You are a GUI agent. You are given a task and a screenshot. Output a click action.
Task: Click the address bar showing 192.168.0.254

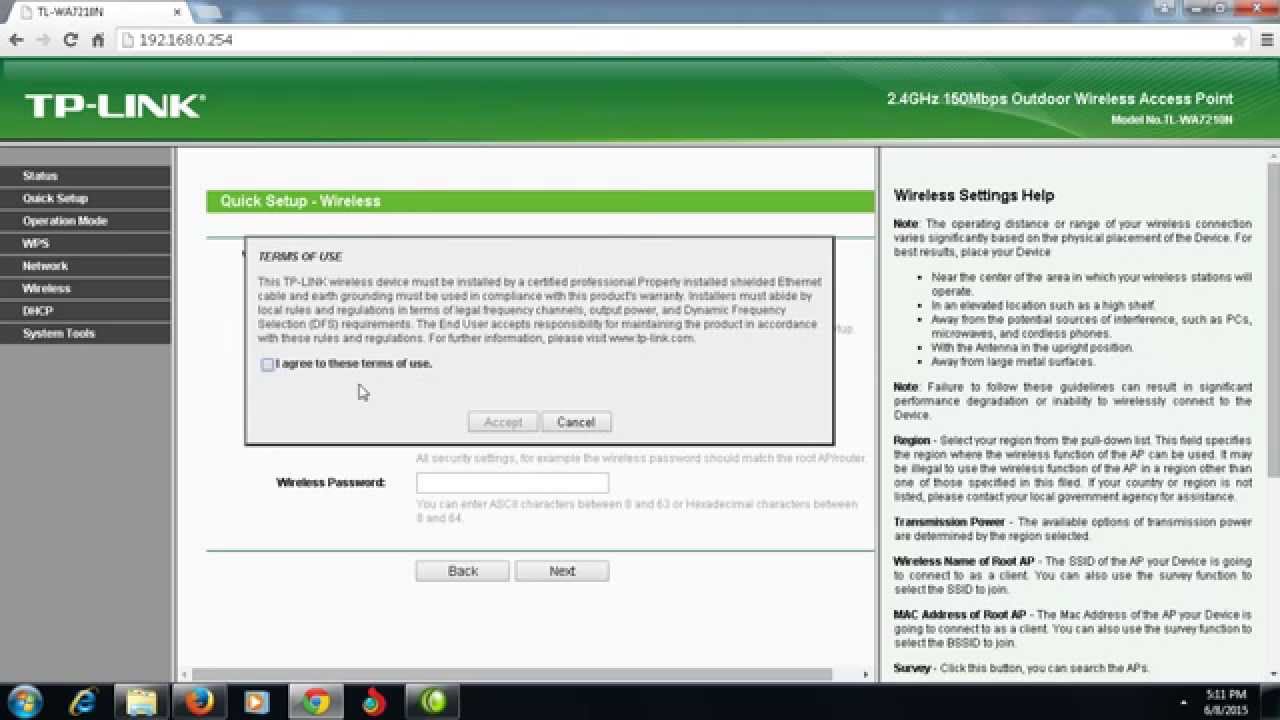(670, 40)
